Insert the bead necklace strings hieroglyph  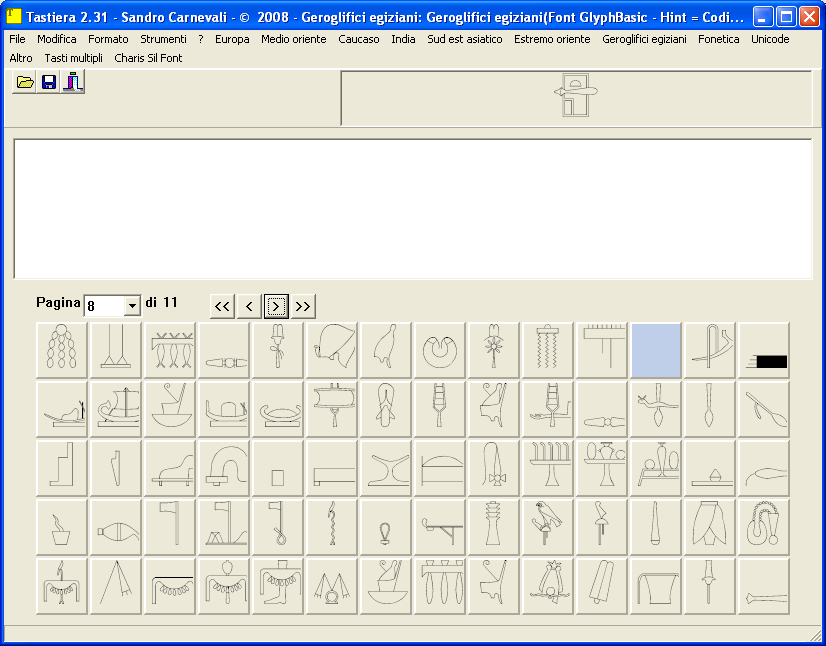[62, 350]
